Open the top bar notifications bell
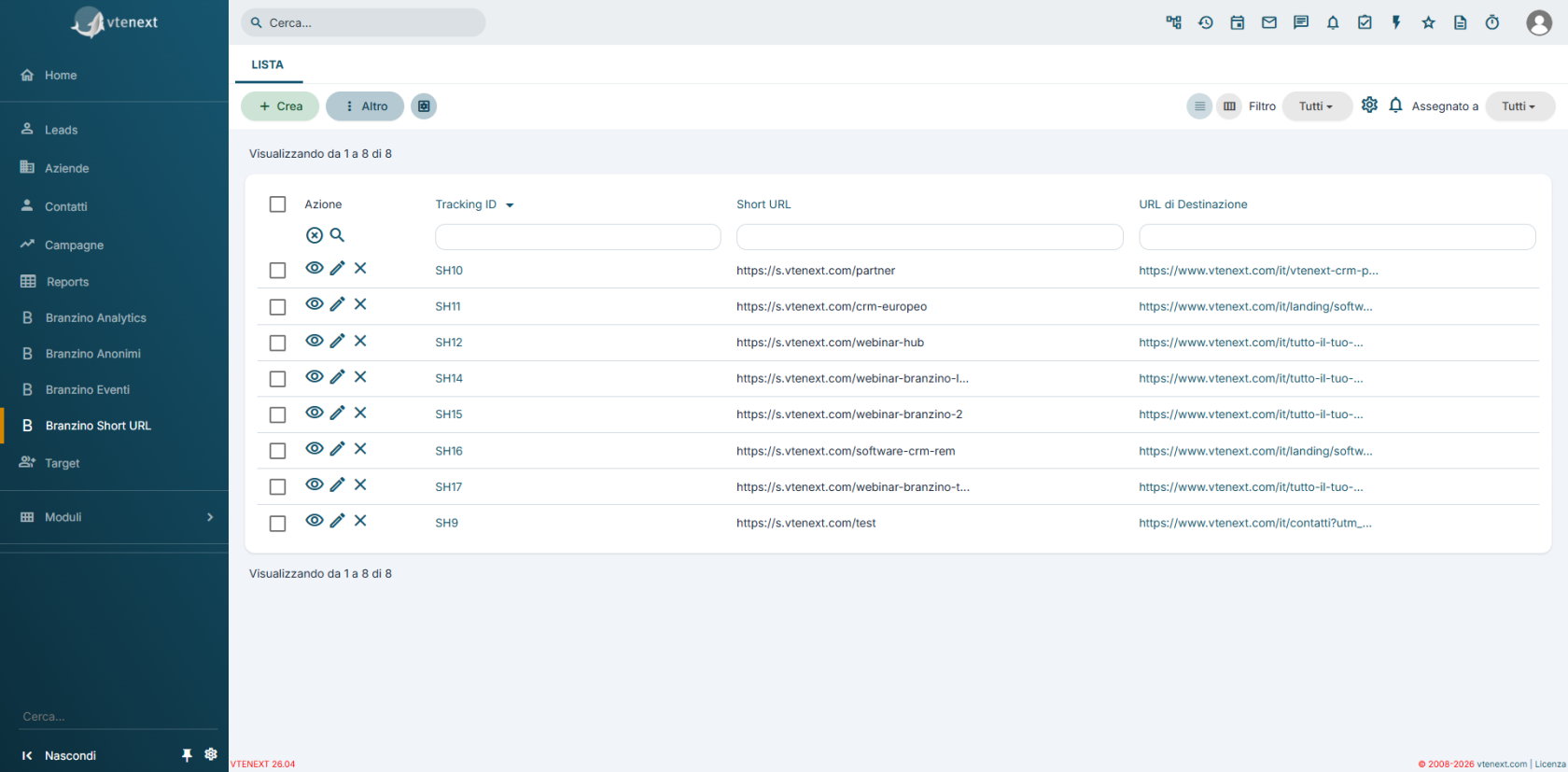The image size is (1568, 772). pos(1333,22)
